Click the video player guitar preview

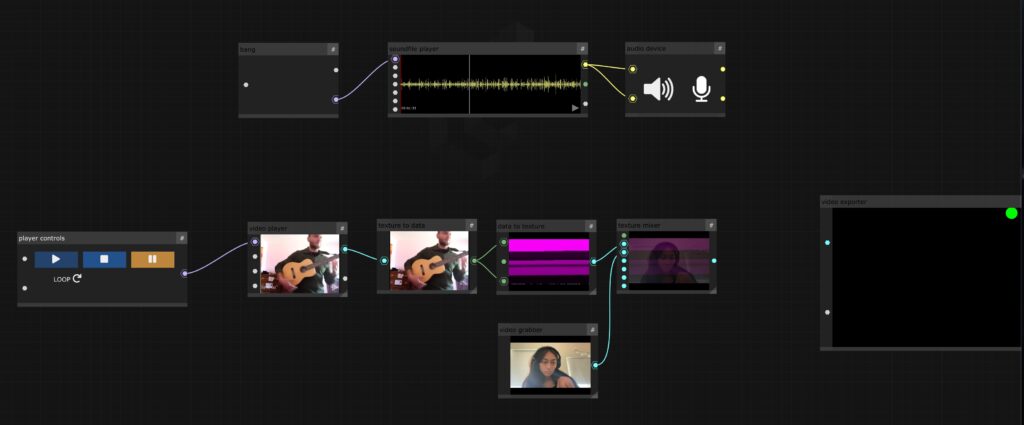click(x=300, y=264)
